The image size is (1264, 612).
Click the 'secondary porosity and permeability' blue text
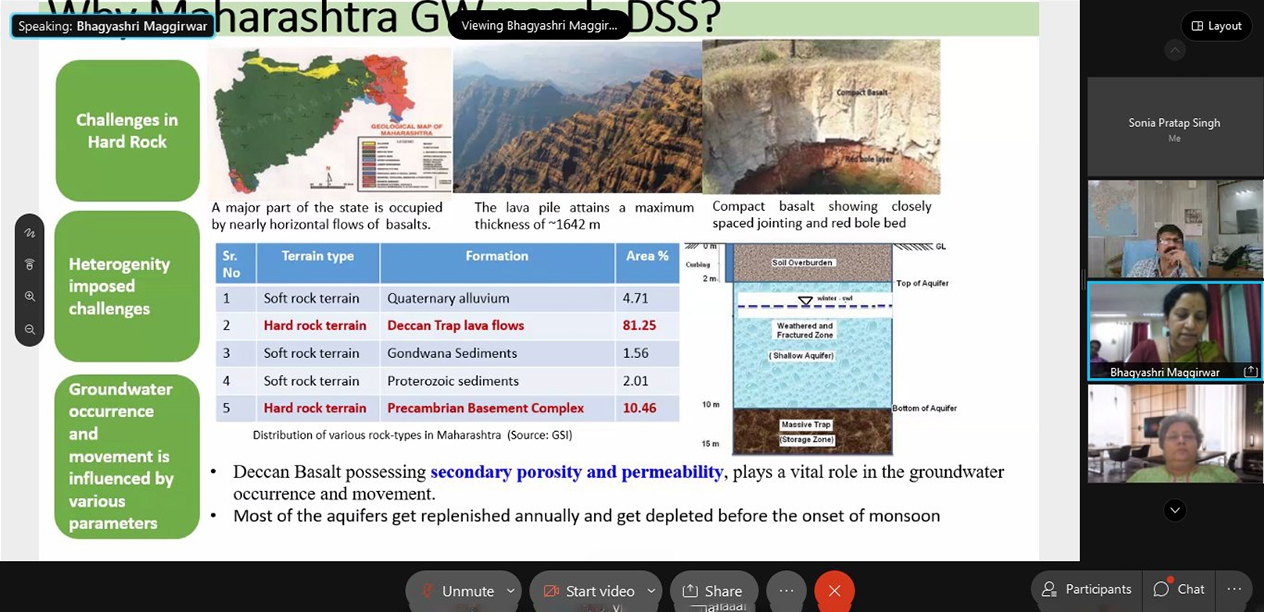click(577, 472)
